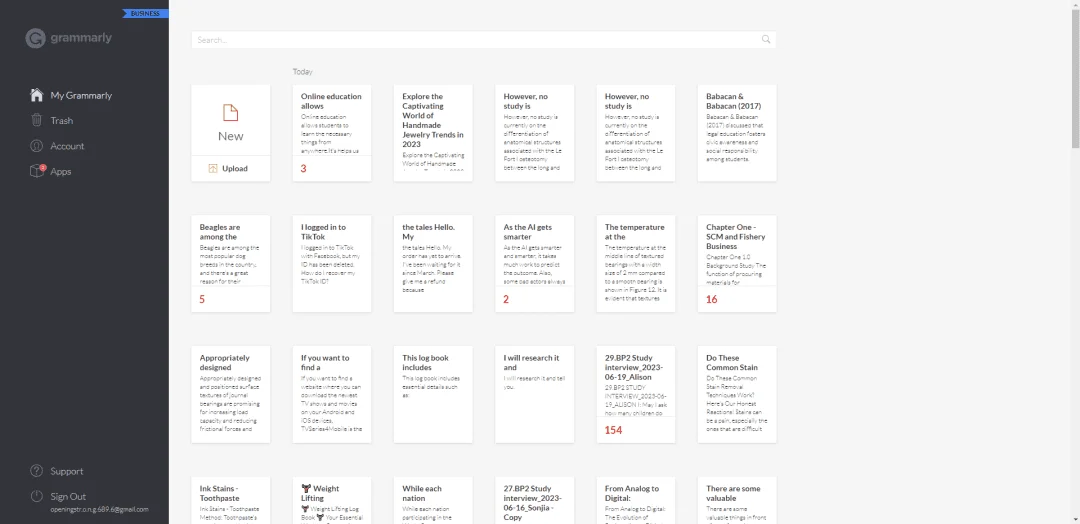The width and height of the screenshot is (1080, 524).
Task: Click the My Grammarly home icon
Action: pyautogui.click(x=37, y=95)
